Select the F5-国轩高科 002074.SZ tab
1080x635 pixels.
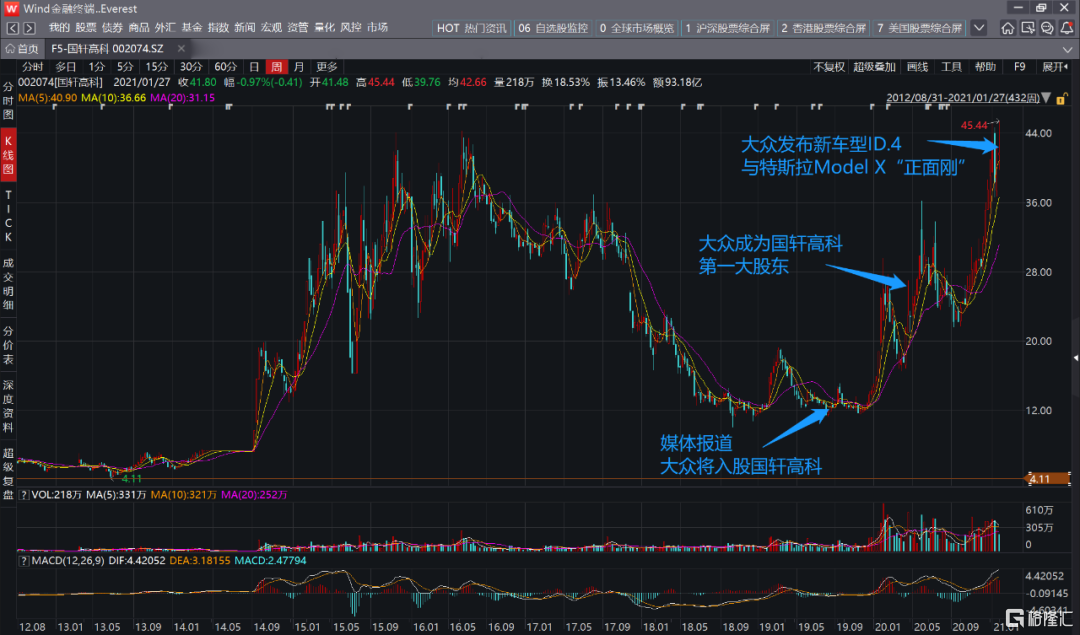(x=107, y=49)
